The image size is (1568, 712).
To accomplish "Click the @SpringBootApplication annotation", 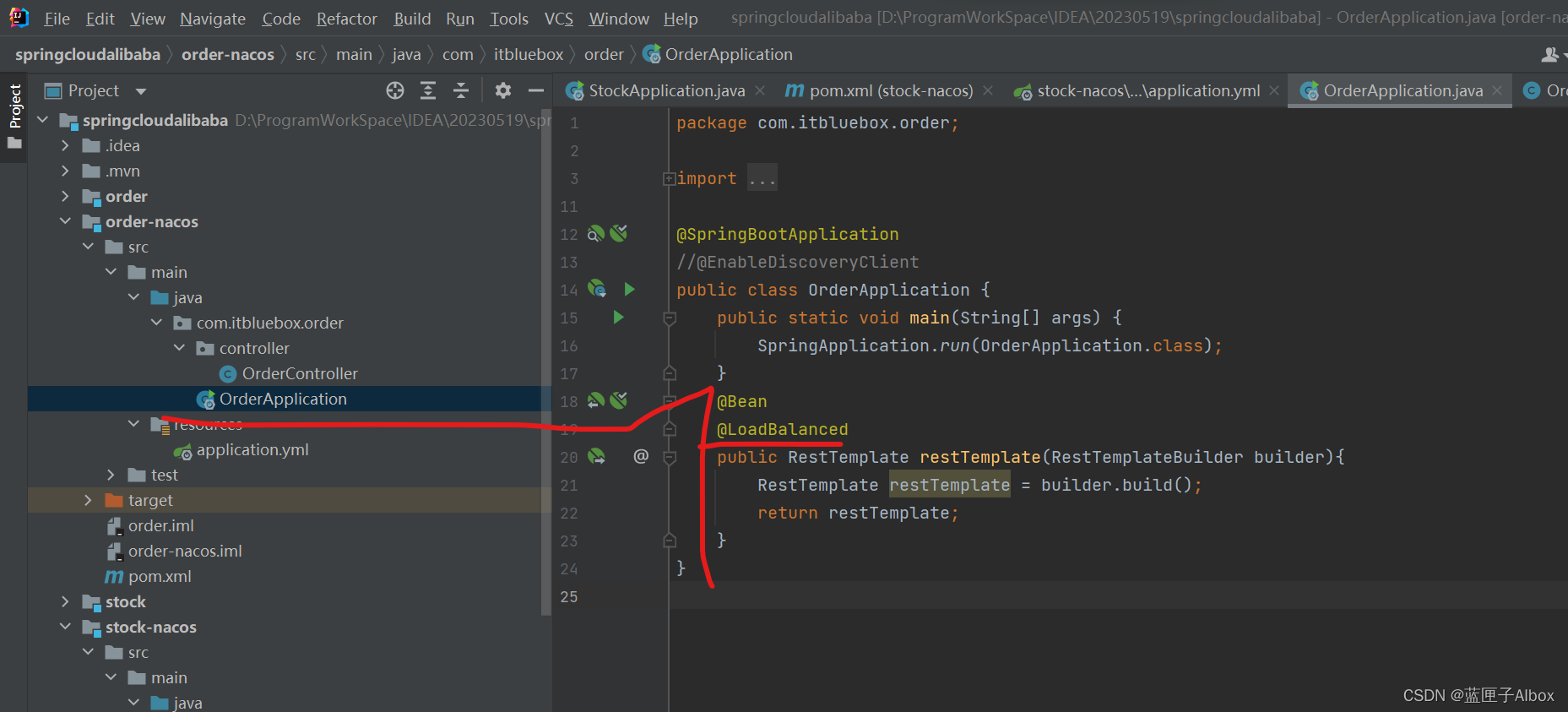I will click(x=787, y=234).
